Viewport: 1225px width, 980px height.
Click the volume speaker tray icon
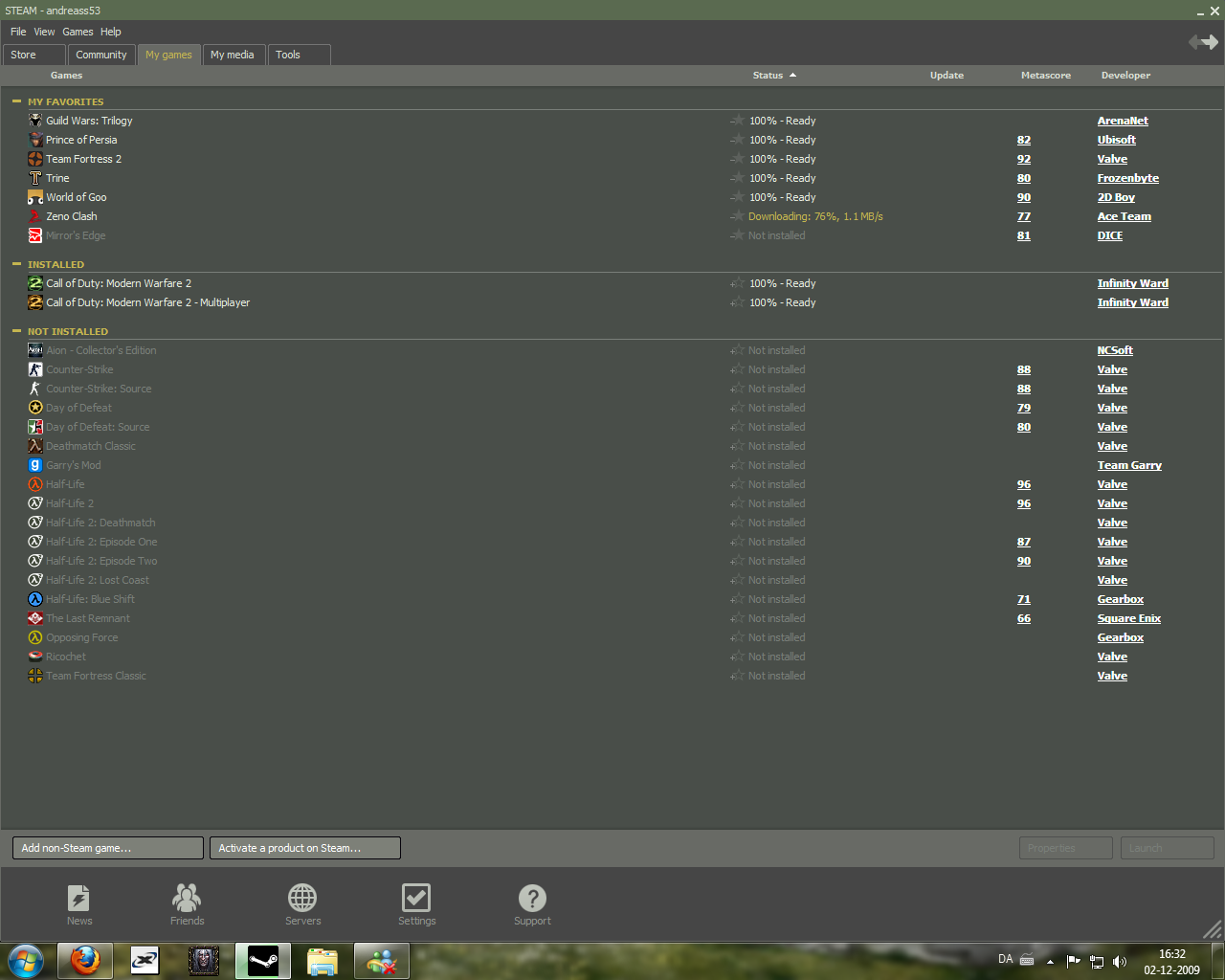pos(1120,961)
